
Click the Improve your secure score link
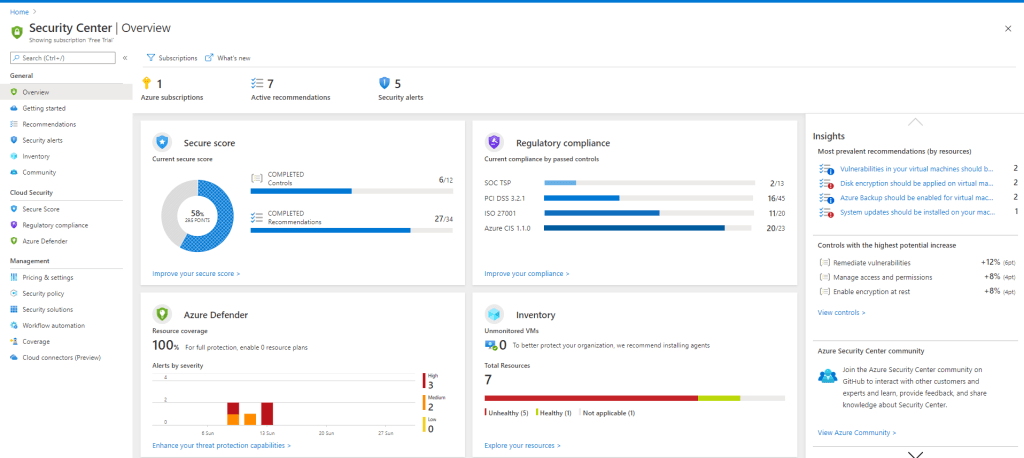click(x=196, y=273)
